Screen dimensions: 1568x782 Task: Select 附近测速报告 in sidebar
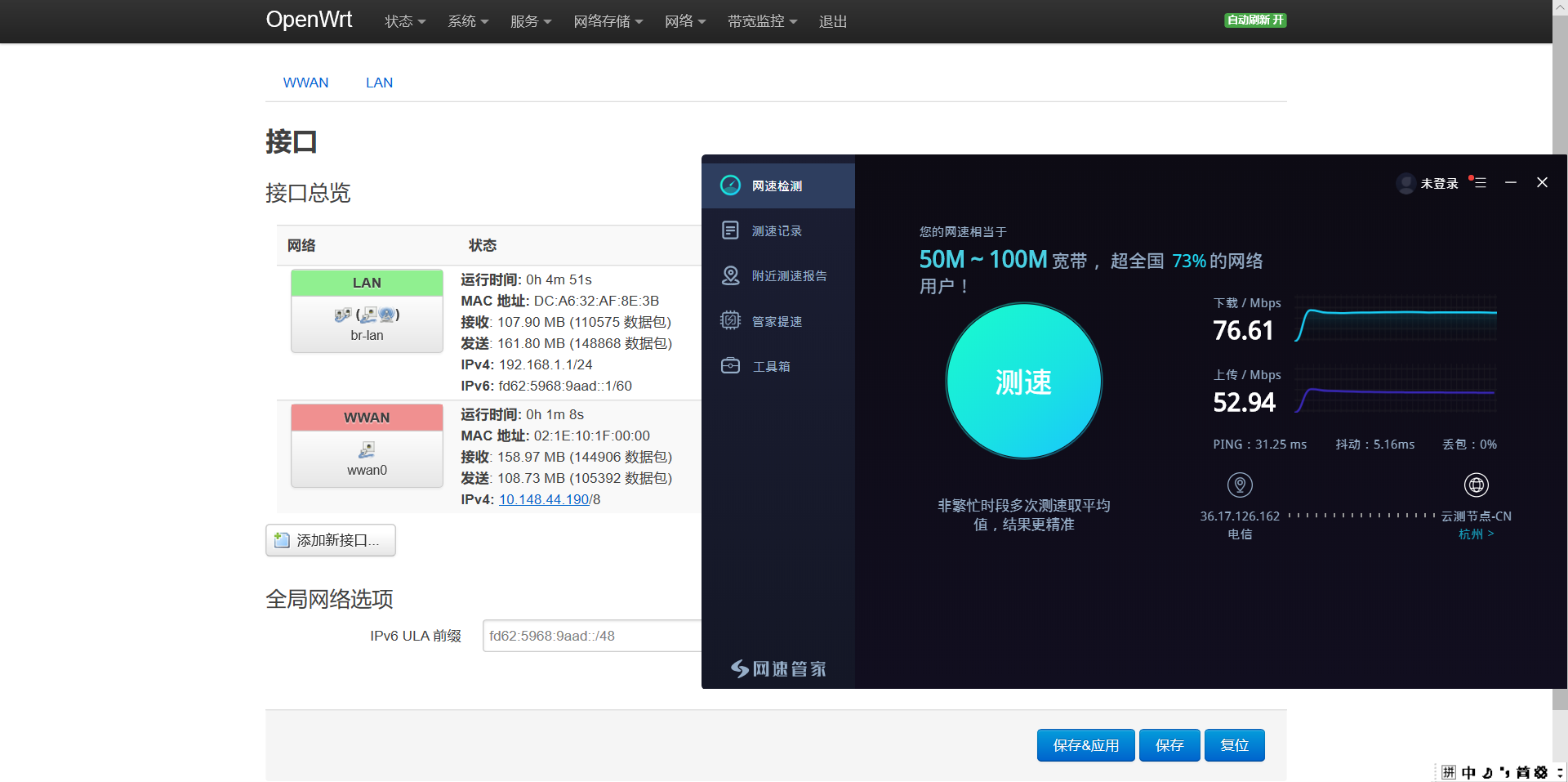pyautogui.click(x=777, y=275)
